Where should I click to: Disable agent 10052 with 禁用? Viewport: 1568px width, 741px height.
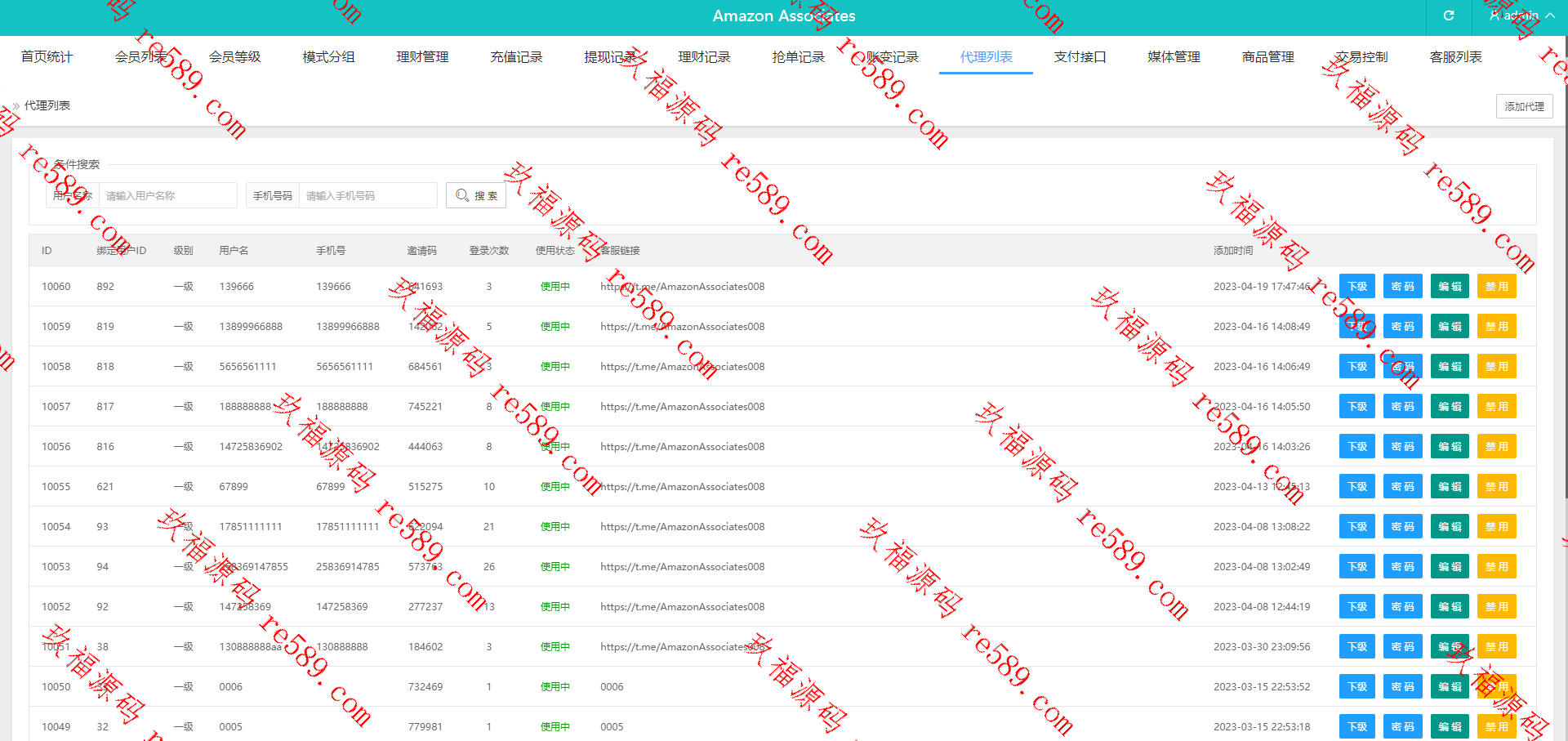click(x=1496, y=606)
